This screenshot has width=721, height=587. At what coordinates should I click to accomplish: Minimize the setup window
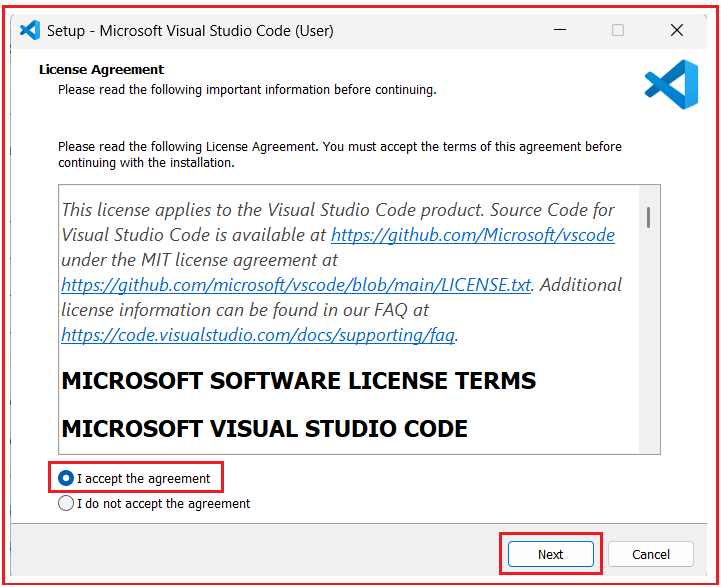pos(560,30)
